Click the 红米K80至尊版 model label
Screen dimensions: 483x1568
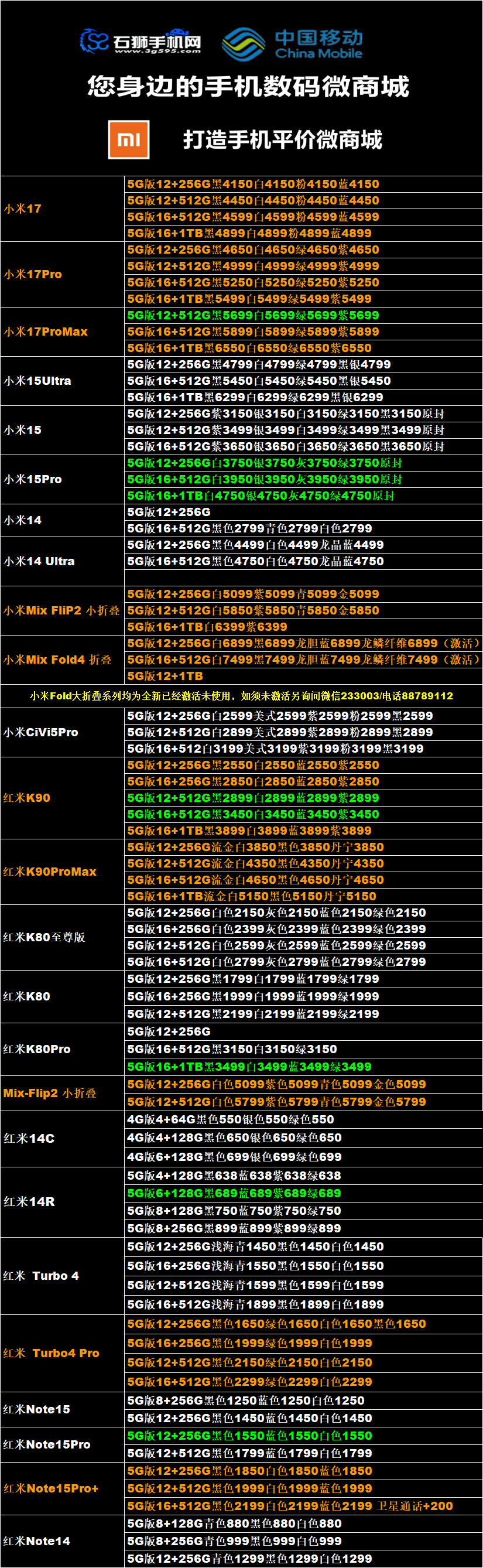[44, 937]
